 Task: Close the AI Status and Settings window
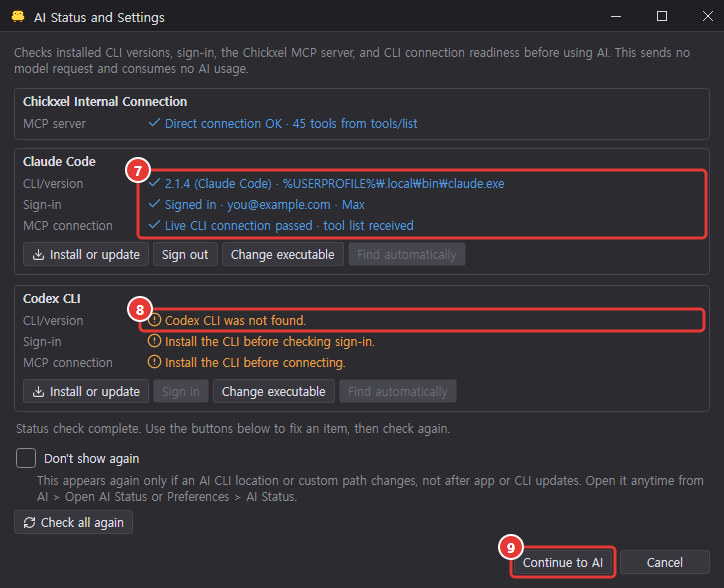pyautogui.click(x=707, y=16)
